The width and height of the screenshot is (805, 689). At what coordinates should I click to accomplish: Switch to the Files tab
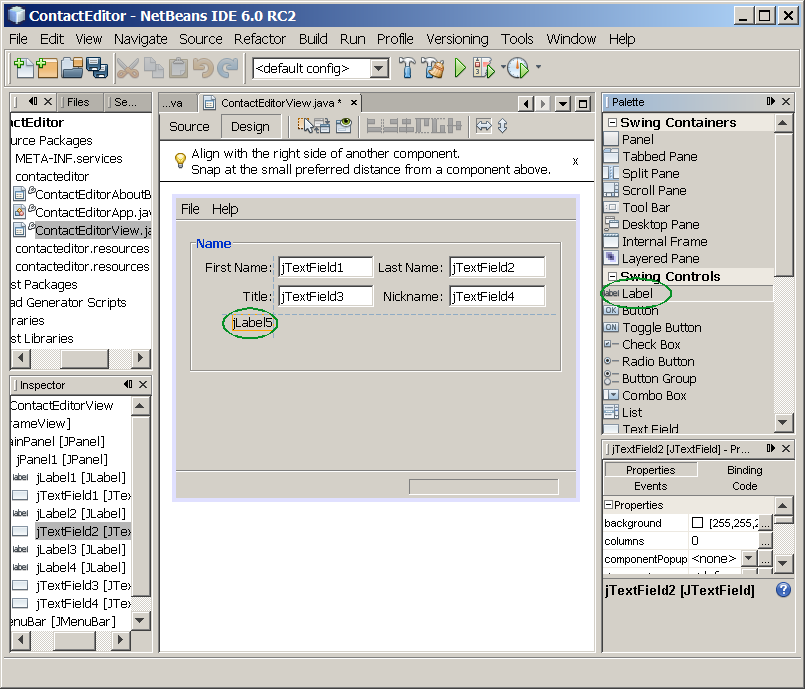click(78, 102)
